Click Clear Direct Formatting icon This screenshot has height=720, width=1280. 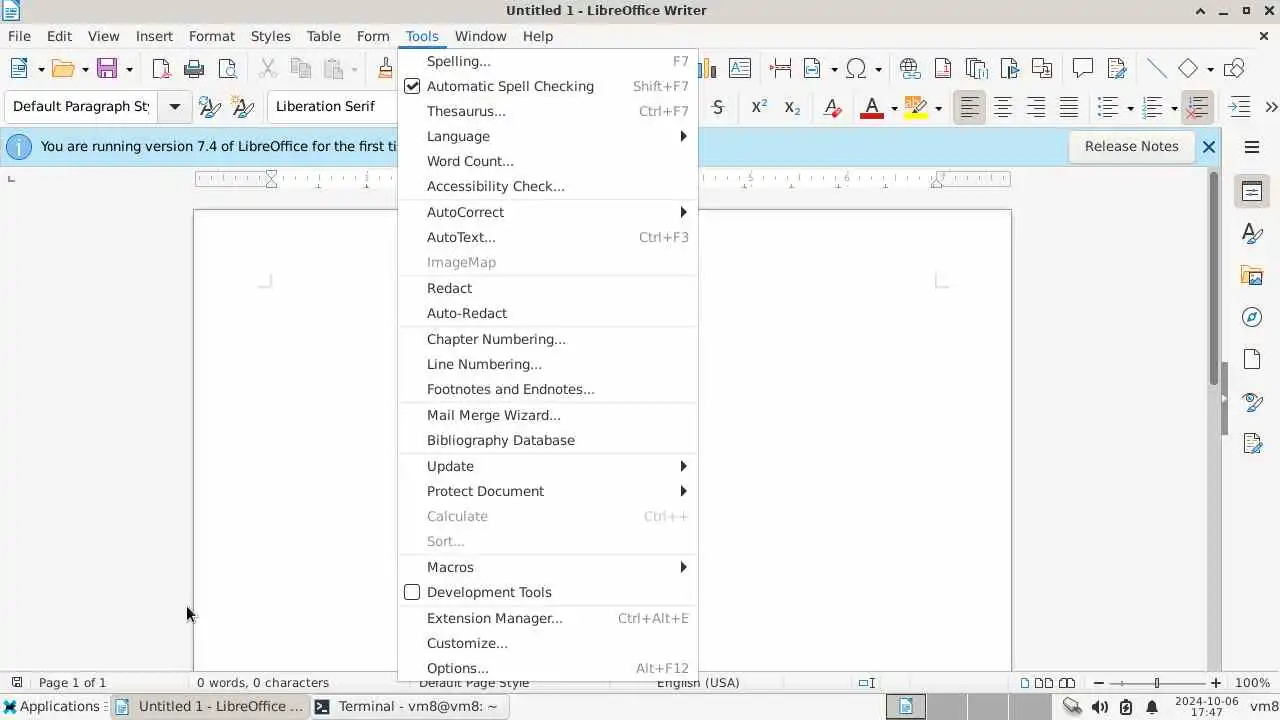832,106
